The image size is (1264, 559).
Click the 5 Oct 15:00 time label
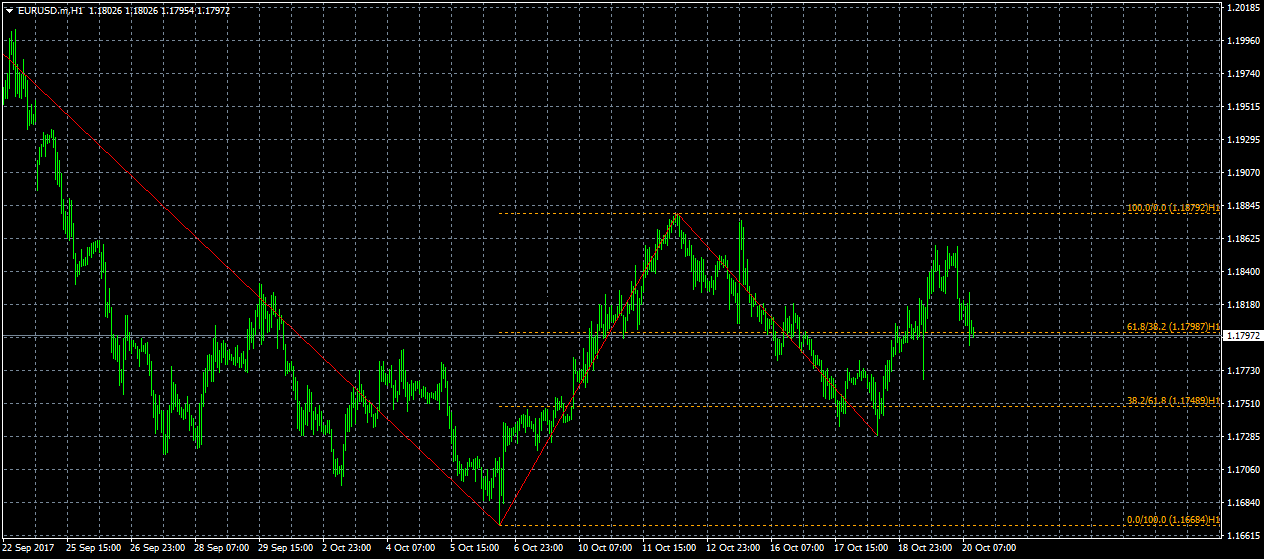pyautogui.click(x=476, y=548)
